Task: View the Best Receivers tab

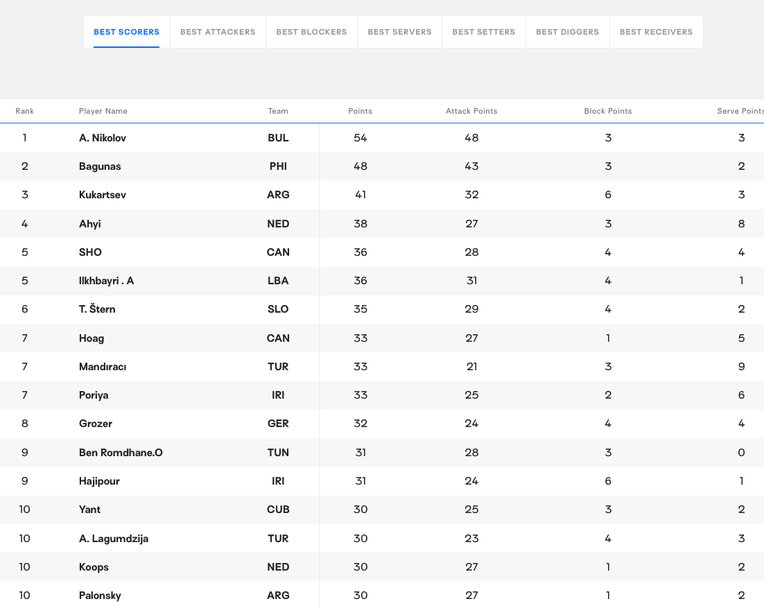Action: tap(655, 32)
